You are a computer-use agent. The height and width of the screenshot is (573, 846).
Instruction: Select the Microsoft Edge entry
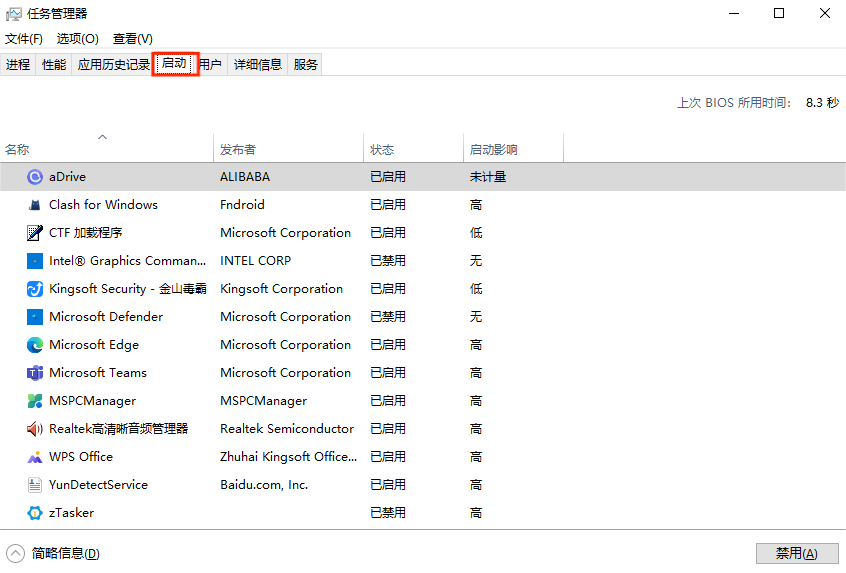[94, 345]
